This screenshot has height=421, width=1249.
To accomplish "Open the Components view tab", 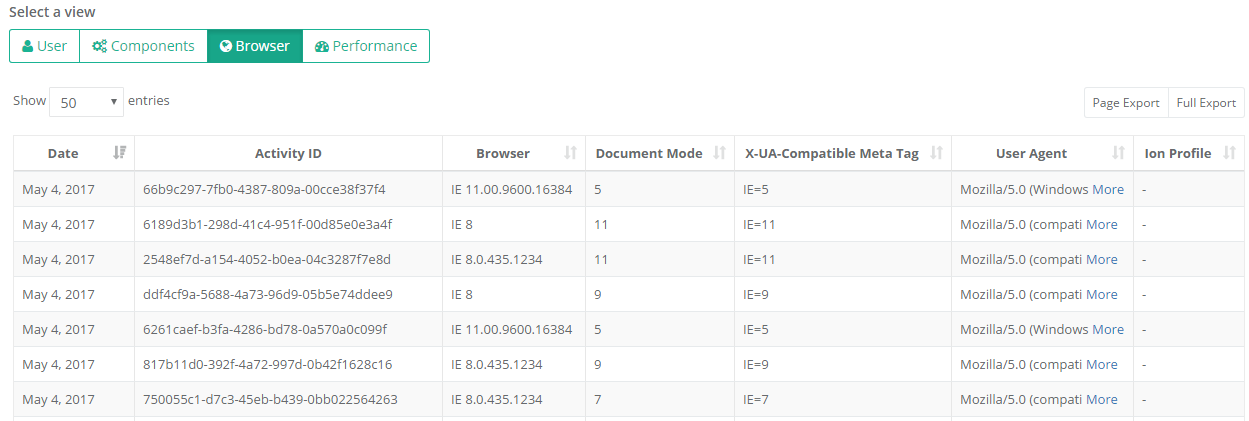I will click(143, 46).
